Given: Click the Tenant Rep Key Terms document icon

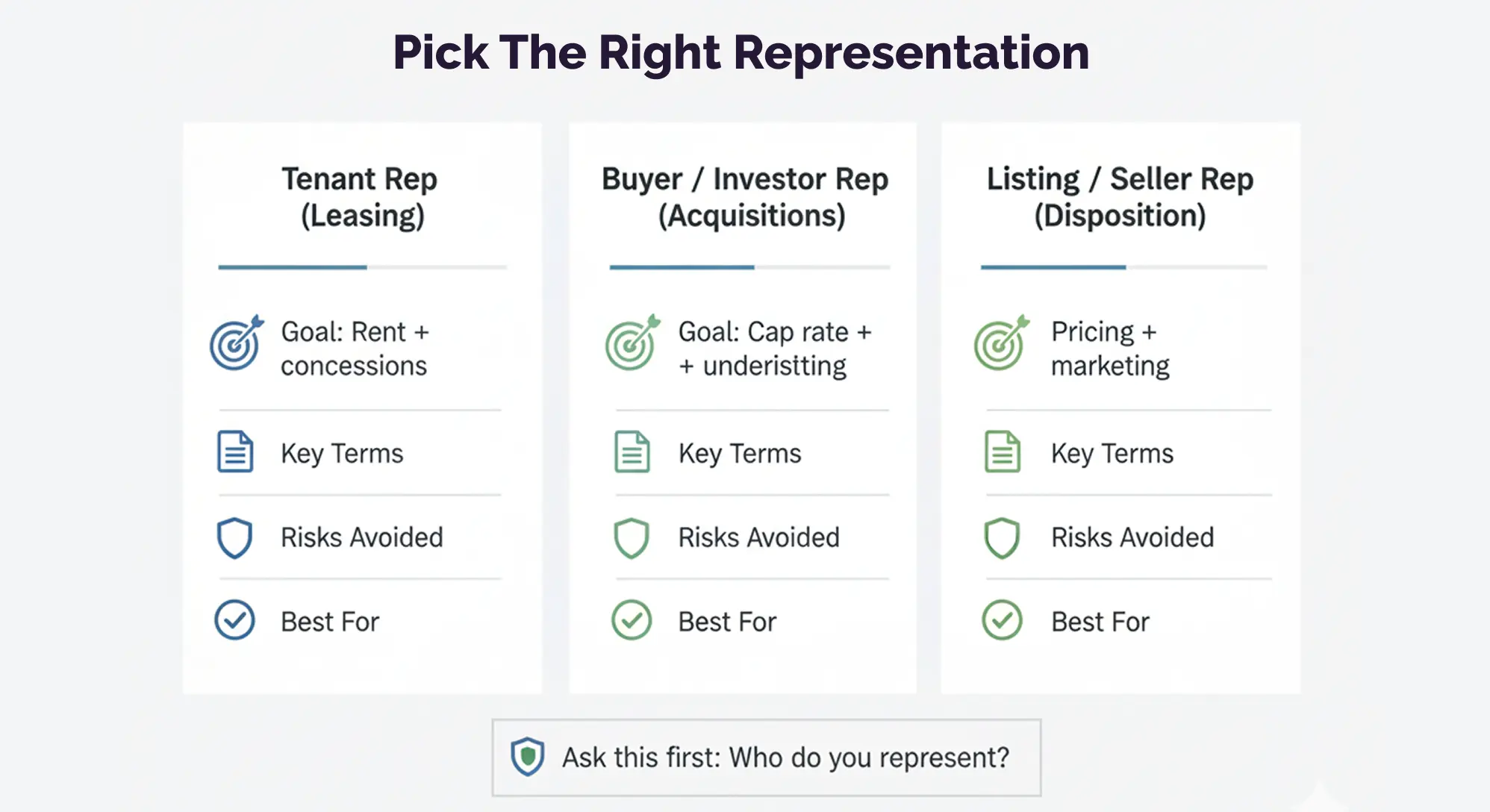Looking at the screenshot, I should click(x=235, y=452).
